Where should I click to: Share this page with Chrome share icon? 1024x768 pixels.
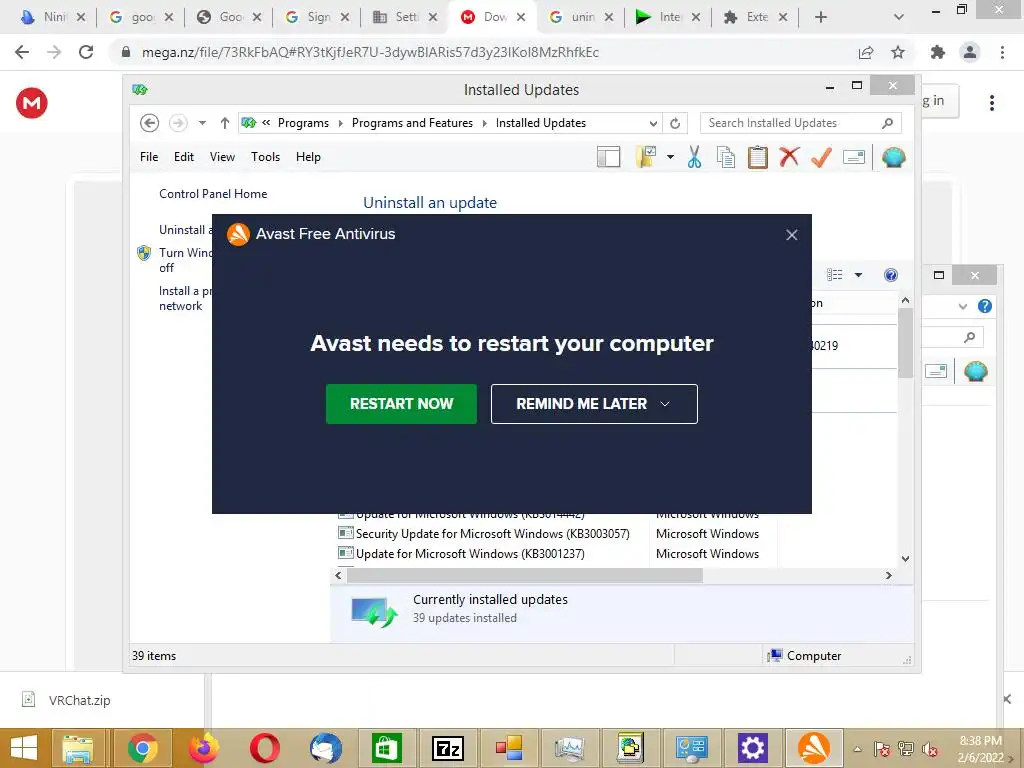(x=866, y=53)
